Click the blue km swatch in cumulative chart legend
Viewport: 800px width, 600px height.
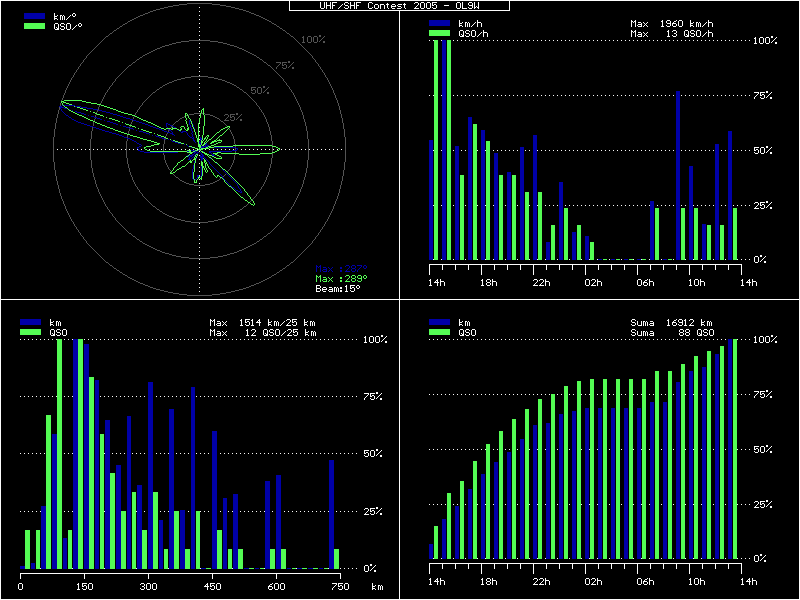click(439, 322)
